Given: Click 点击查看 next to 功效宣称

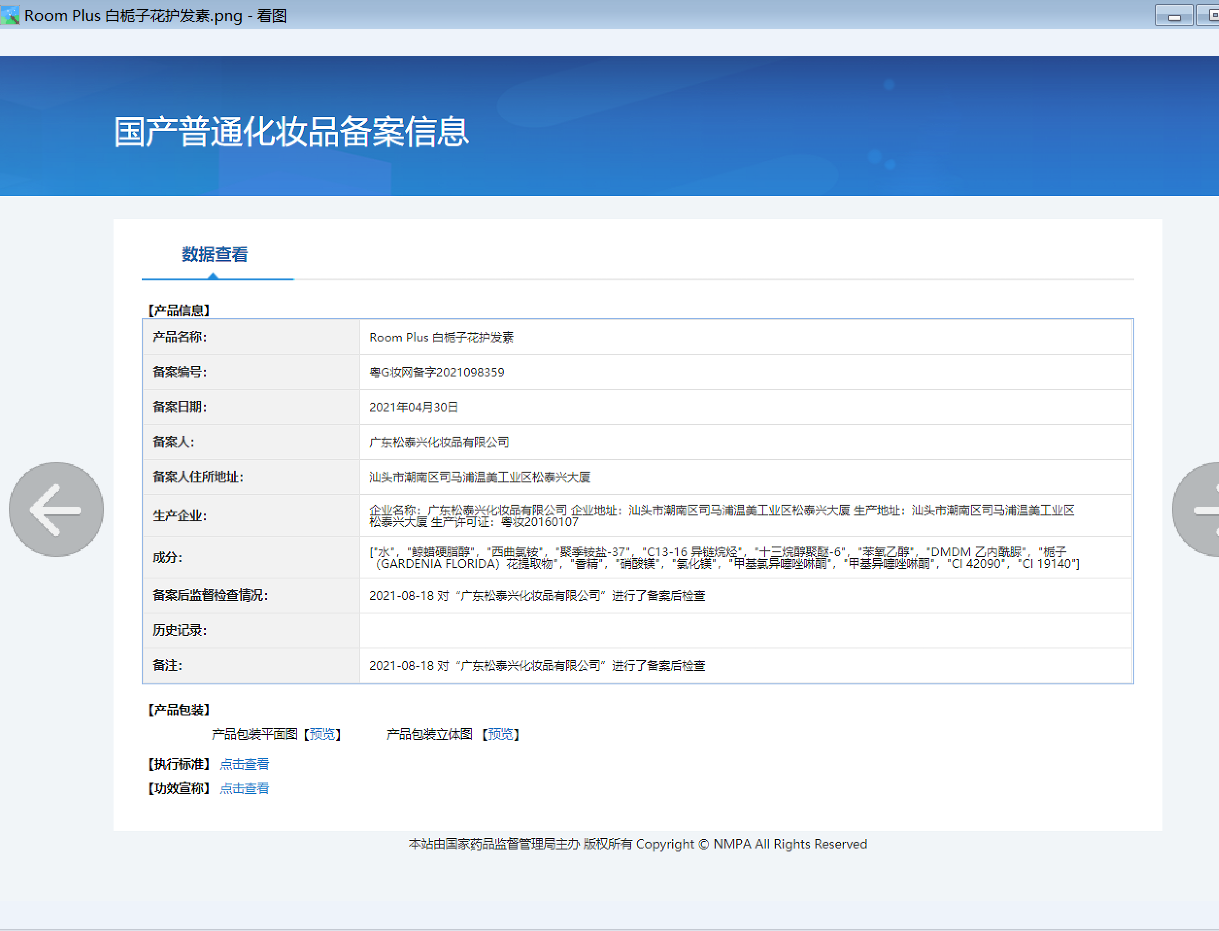Looking at the screenshot, I should tap(244, 788).
